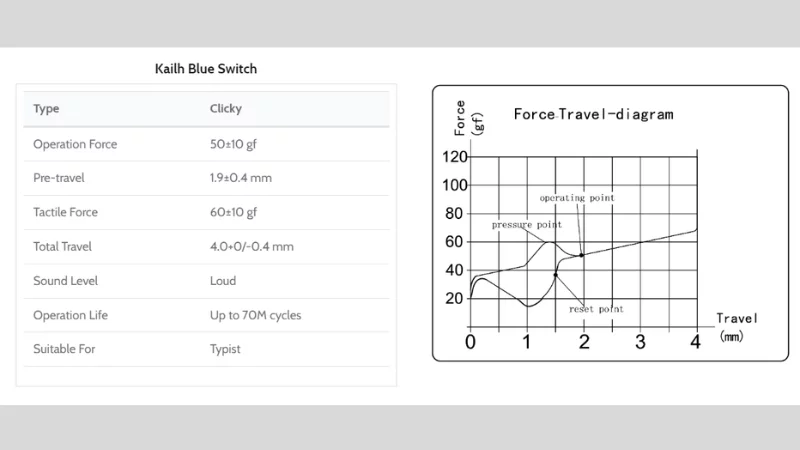Image resolution: width=800 pixels, height=450 pixels.
Task: Click the operating point dot on graph
Action: (x=581, y=255)
